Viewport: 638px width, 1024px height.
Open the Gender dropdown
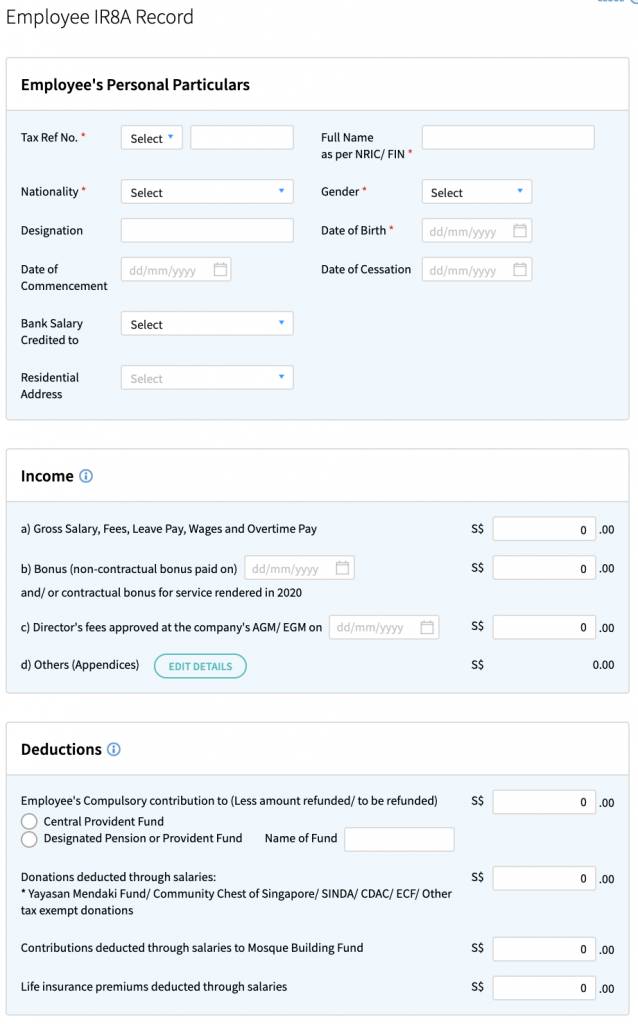pos(476,192)
